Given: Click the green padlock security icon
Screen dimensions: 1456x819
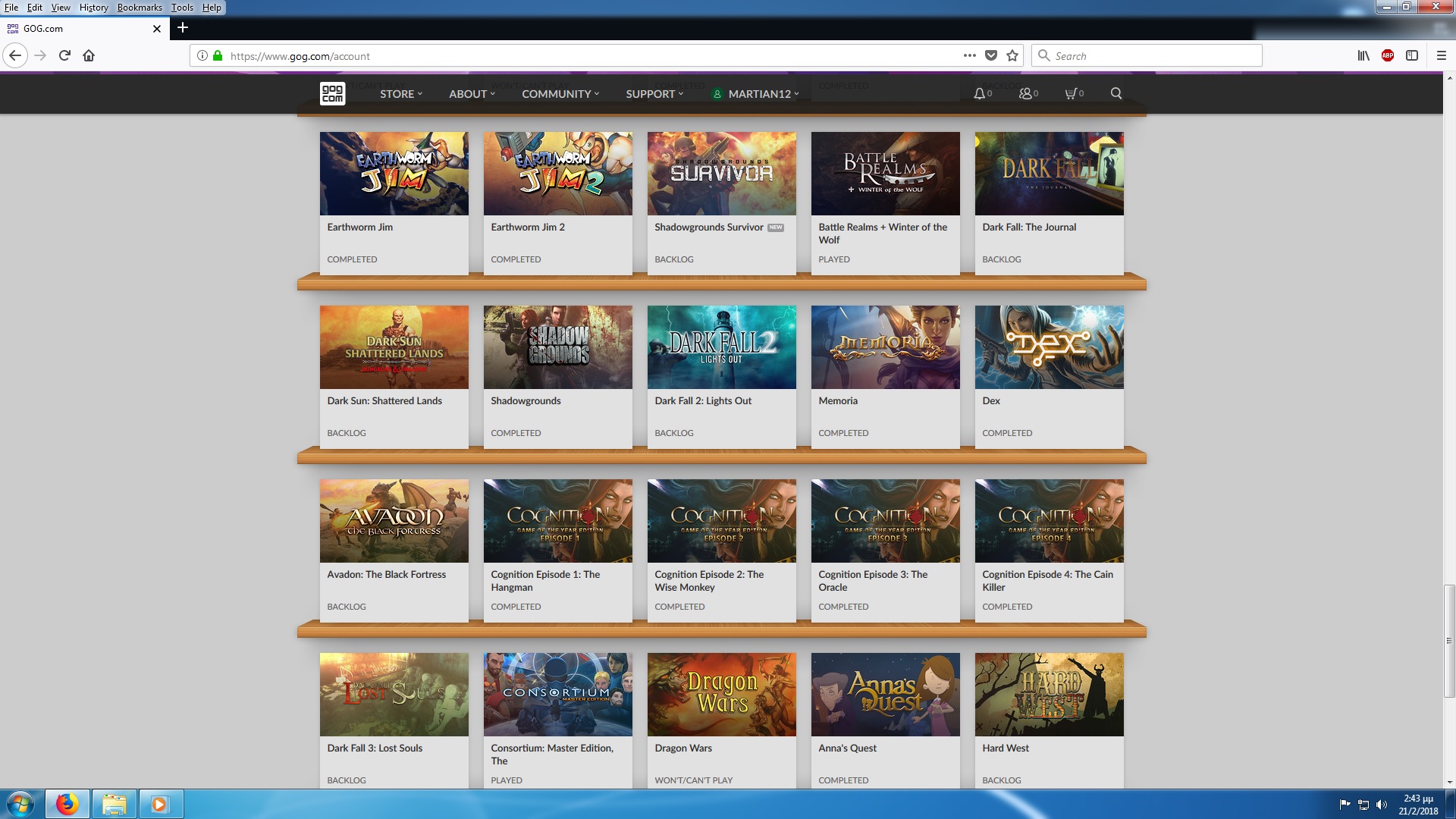Looking at the screenshot, I should 218,55.
